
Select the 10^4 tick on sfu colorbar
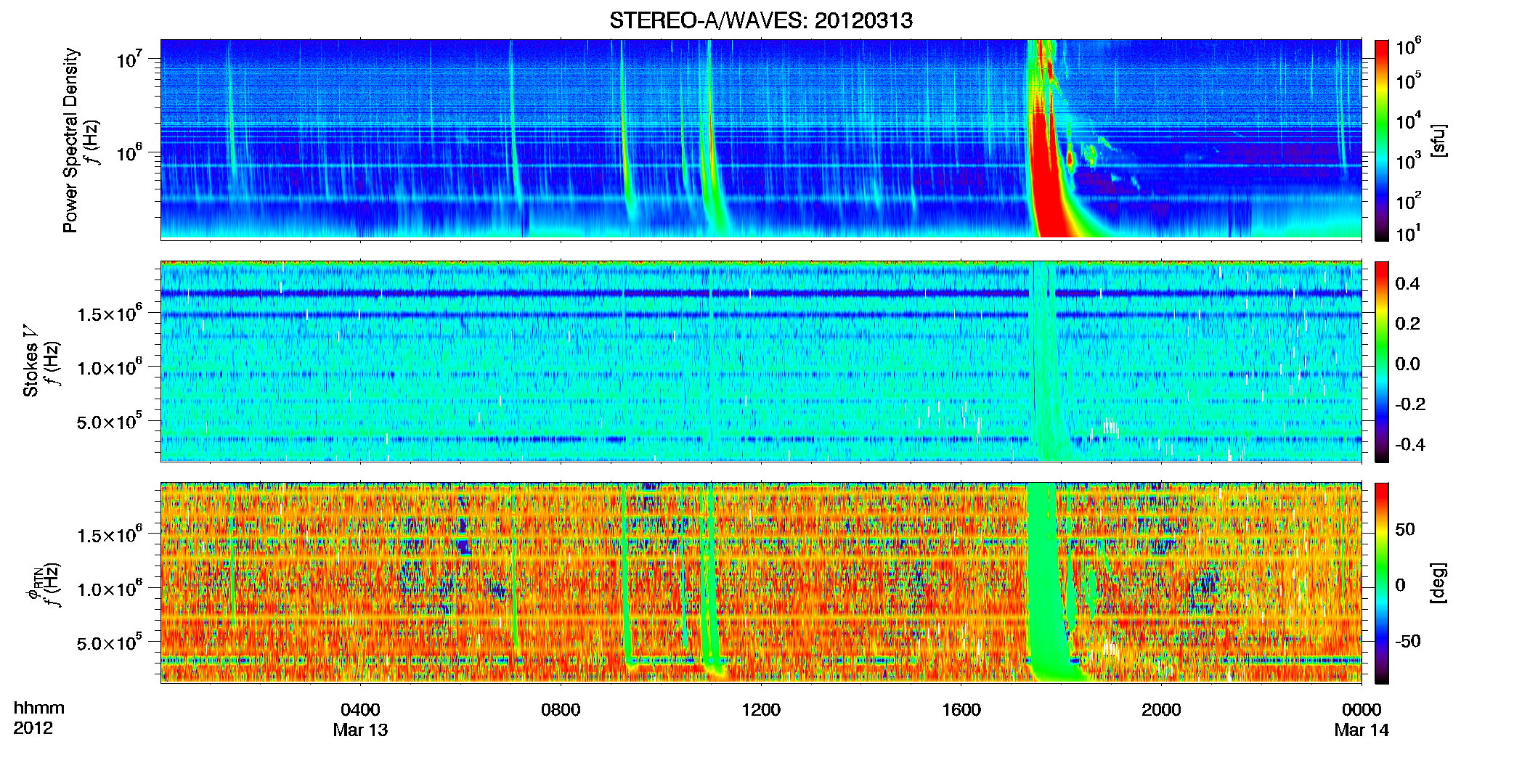pyautogui.click(x=1409, y=121)
